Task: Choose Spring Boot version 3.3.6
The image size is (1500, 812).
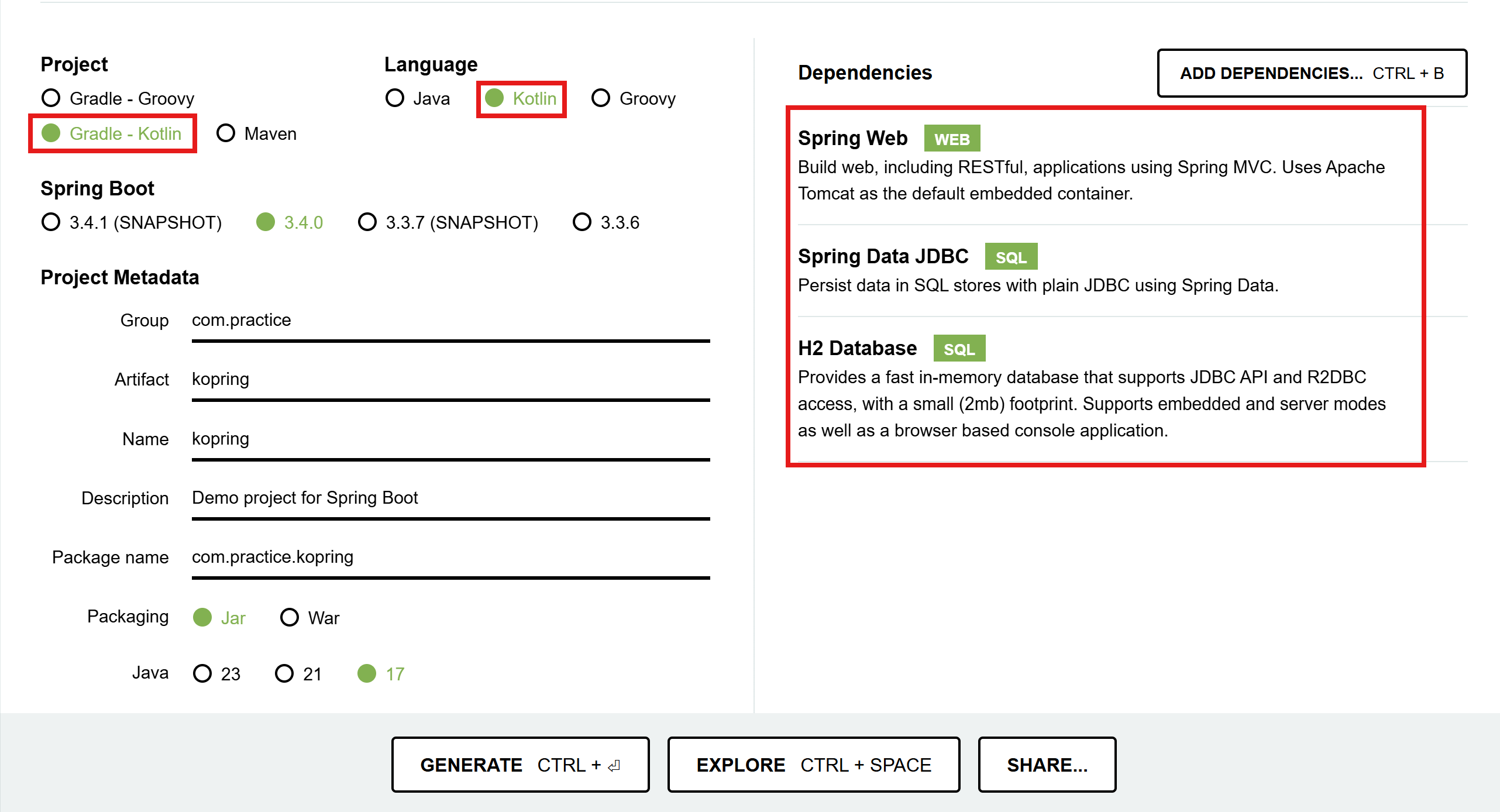Action: 606,222
